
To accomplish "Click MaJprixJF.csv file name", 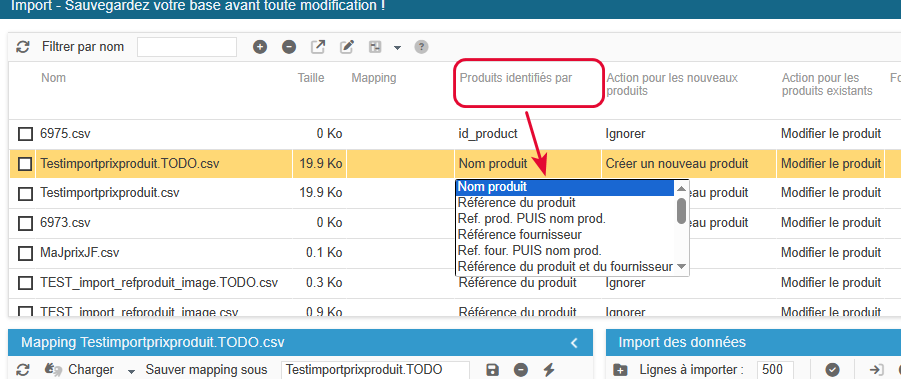I will coord(80,253).
